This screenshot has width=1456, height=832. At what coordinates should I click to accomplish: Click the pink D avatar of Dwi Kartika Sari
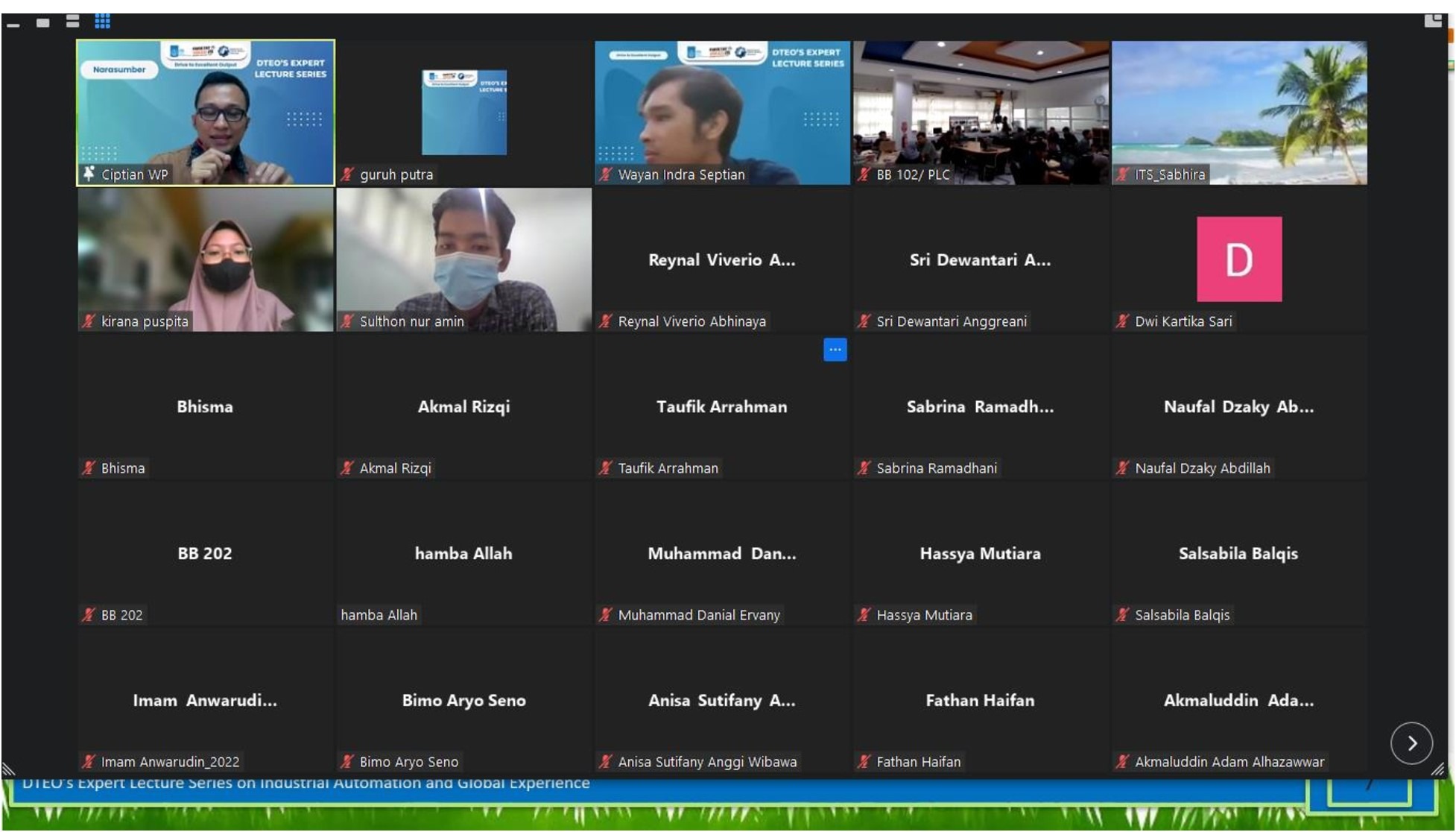pyautogui.click(x=1238, y=259)
